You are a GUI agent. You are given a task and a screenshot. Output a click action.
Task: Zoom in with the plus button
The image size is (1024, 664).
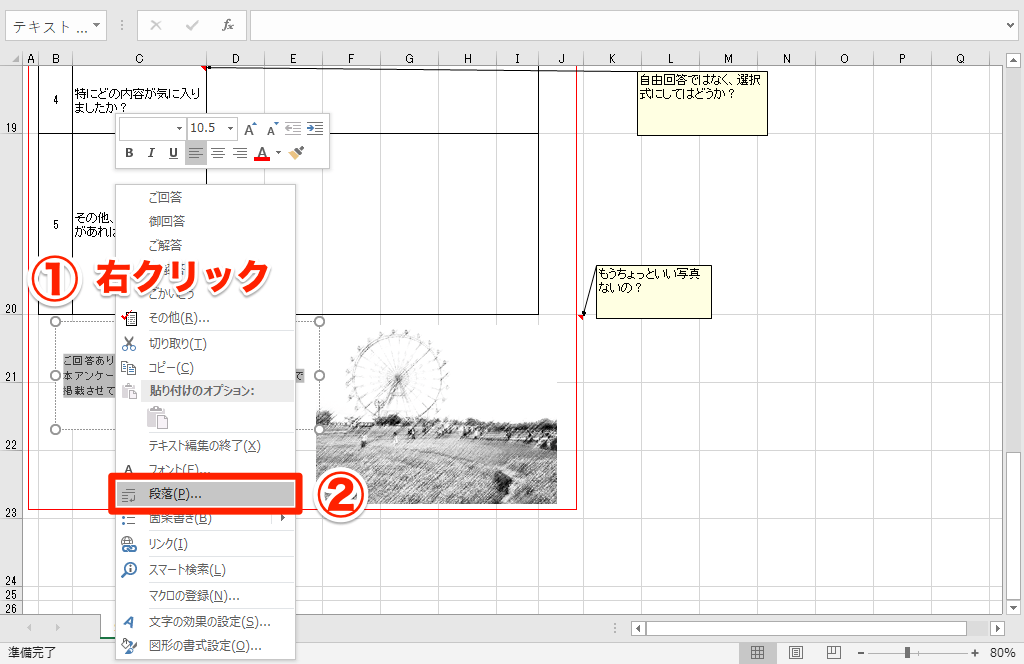click(x=975, y=652)
